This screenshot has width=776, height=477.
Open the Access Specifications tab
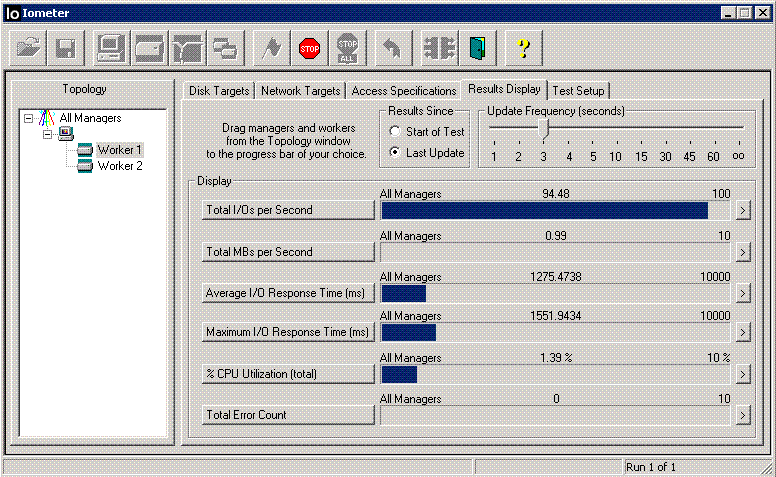pyautogui.click(x=403, y=91)
